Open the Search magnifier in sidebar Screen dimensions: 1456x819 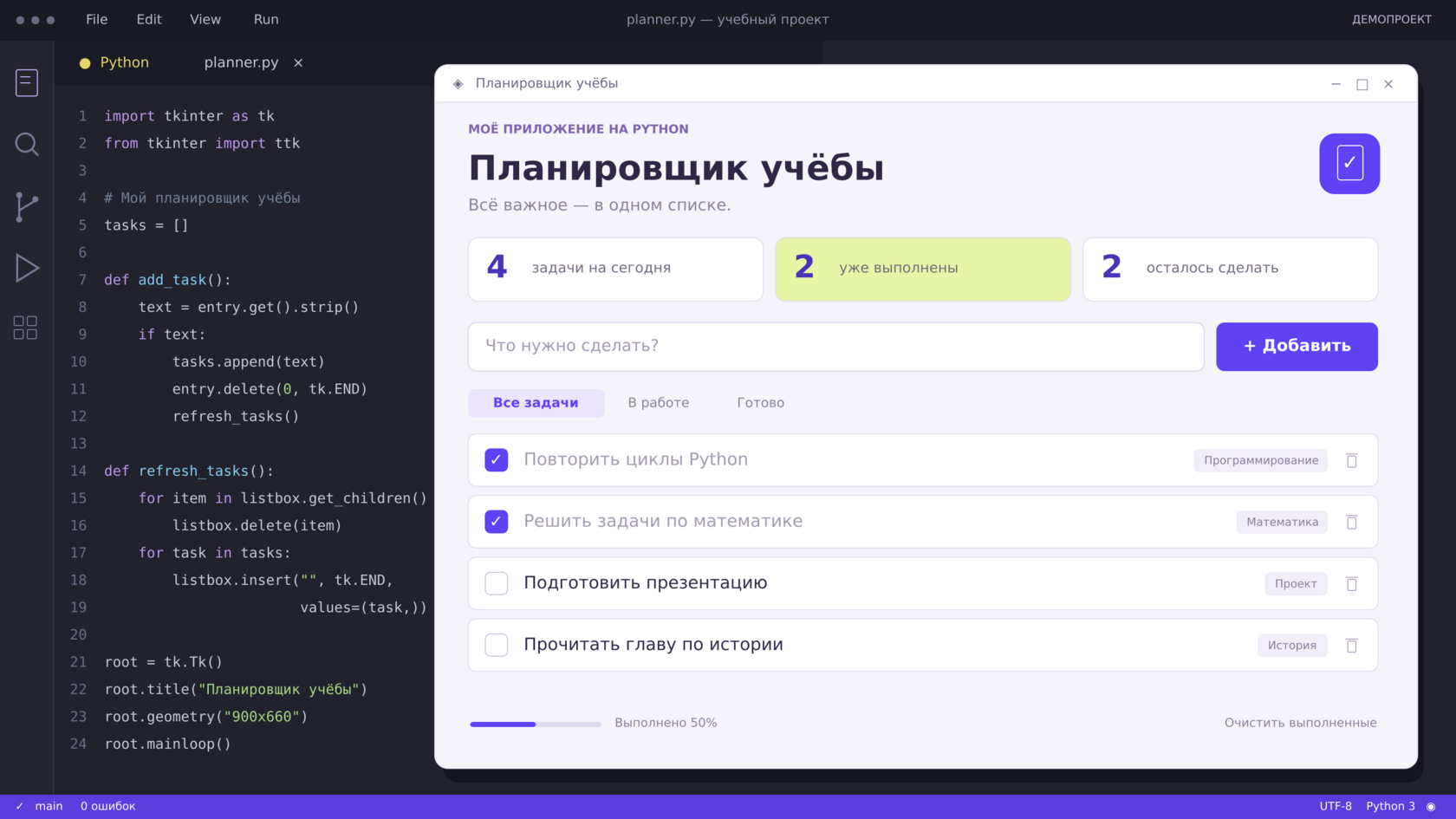point(27,144)
